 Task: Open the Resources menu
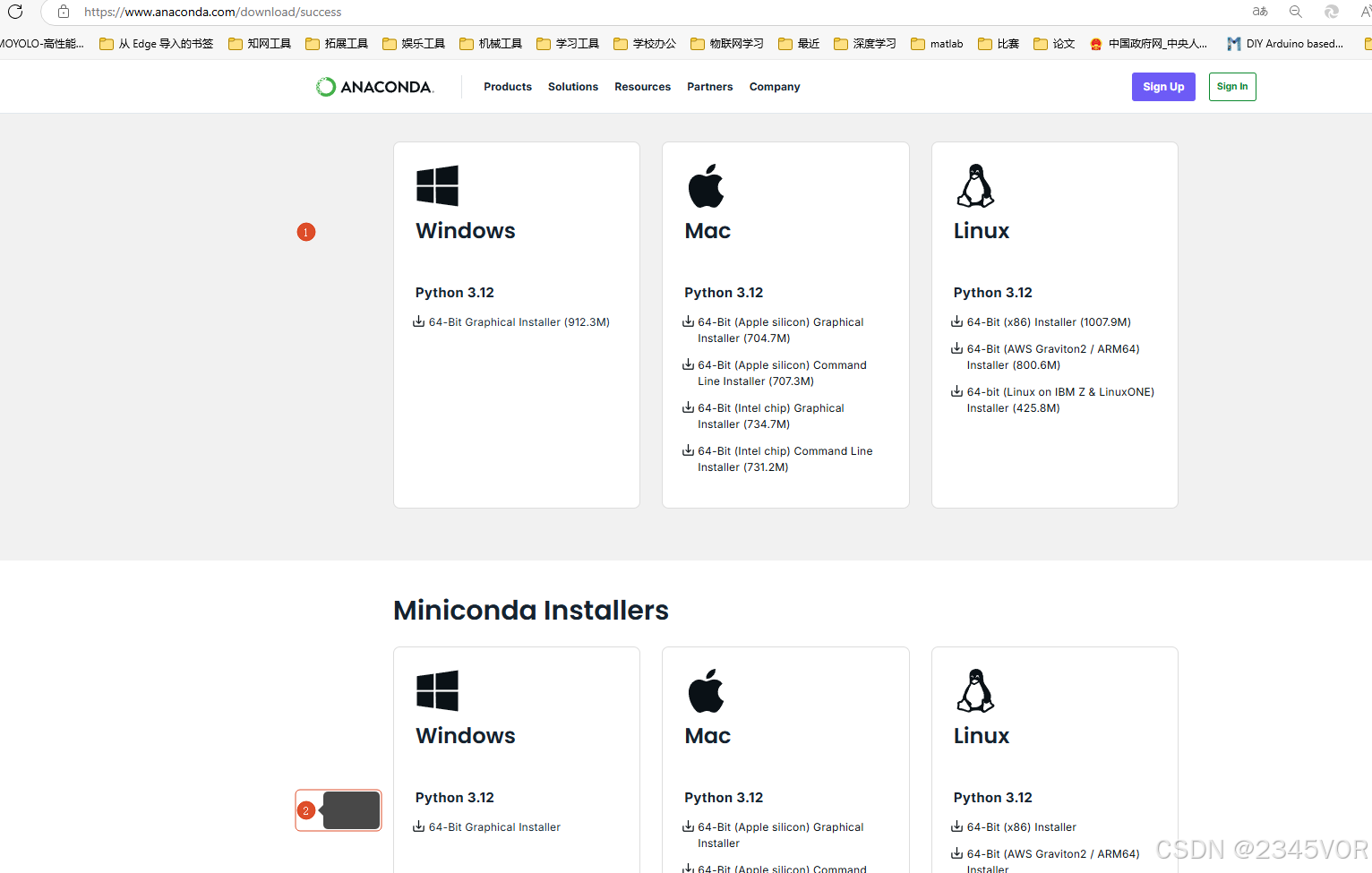point(642,87)
